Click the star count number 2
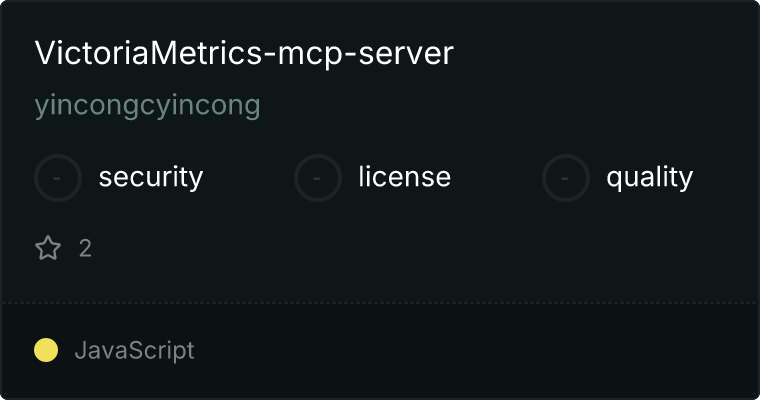 click(85, 249)
